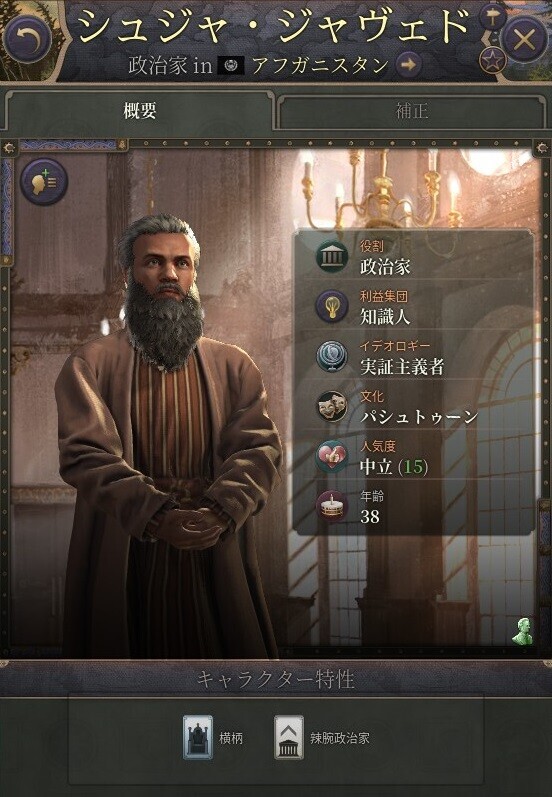Switch to the 補正 tab

click(411, 110)
